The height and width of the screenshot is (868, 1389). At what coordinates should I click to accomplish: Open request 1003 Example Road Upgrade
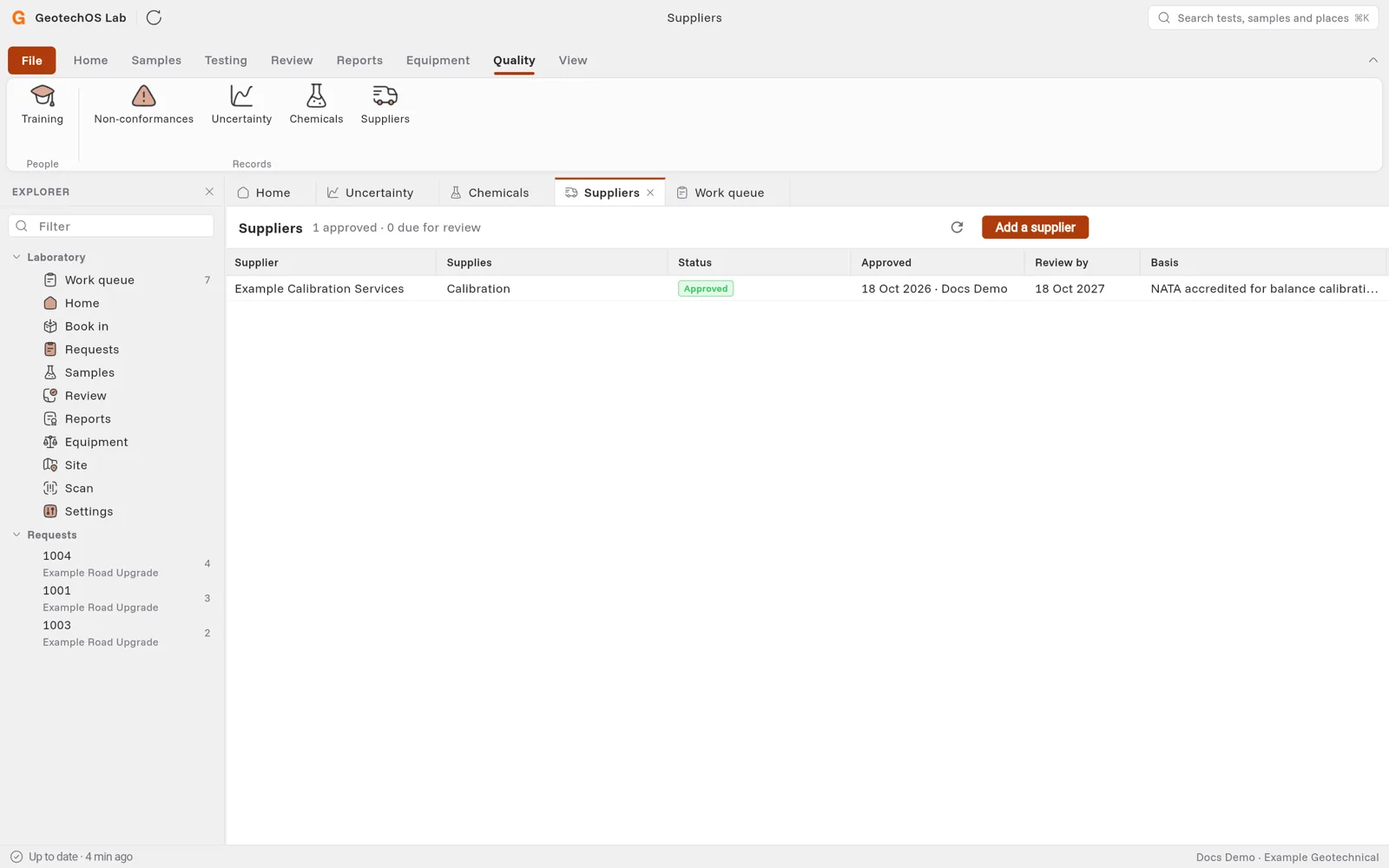(111, 633)
